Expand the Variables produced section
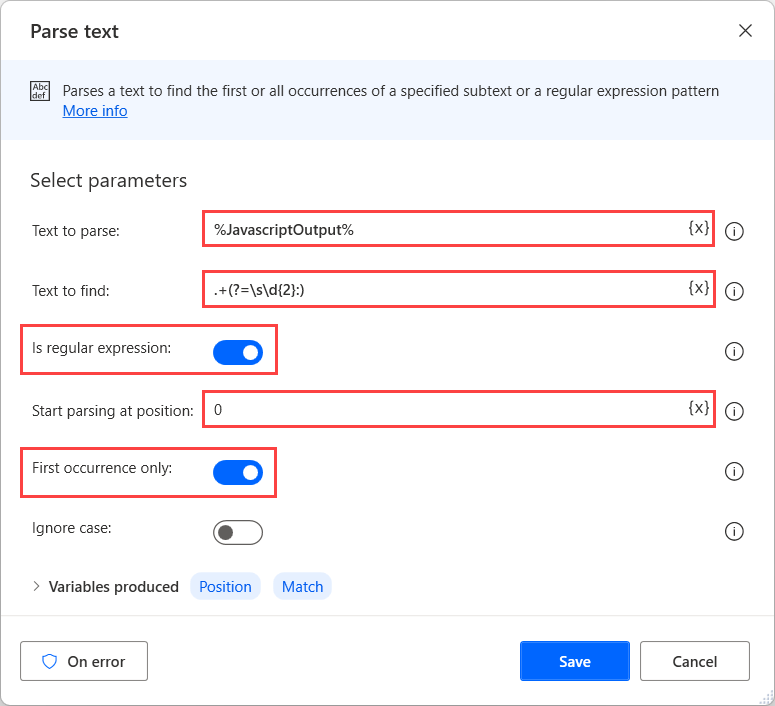The height and width of the screenshot is (706, 775). point(37,587)
